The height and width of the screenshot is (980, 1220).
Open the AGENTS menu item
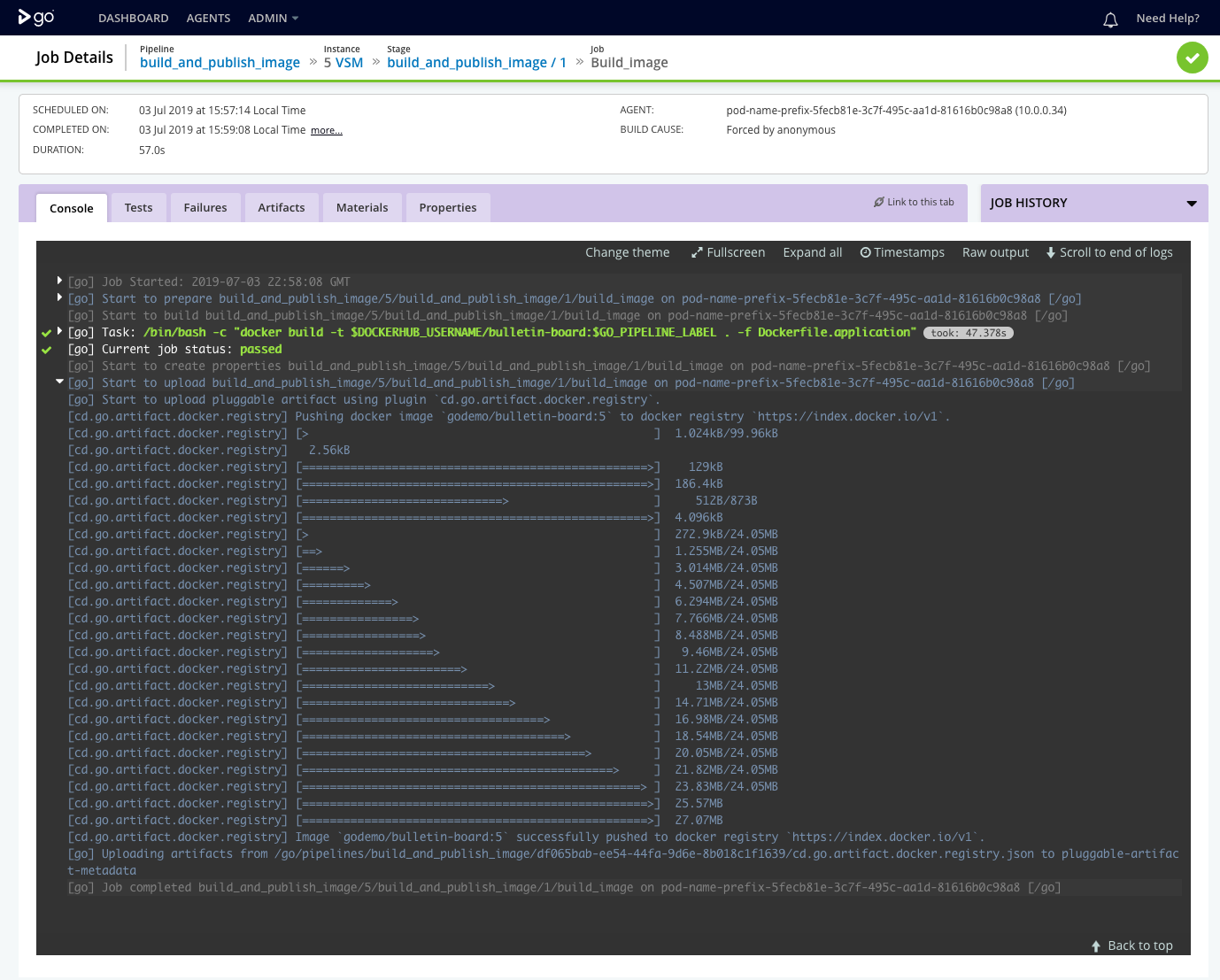point(208,18)
